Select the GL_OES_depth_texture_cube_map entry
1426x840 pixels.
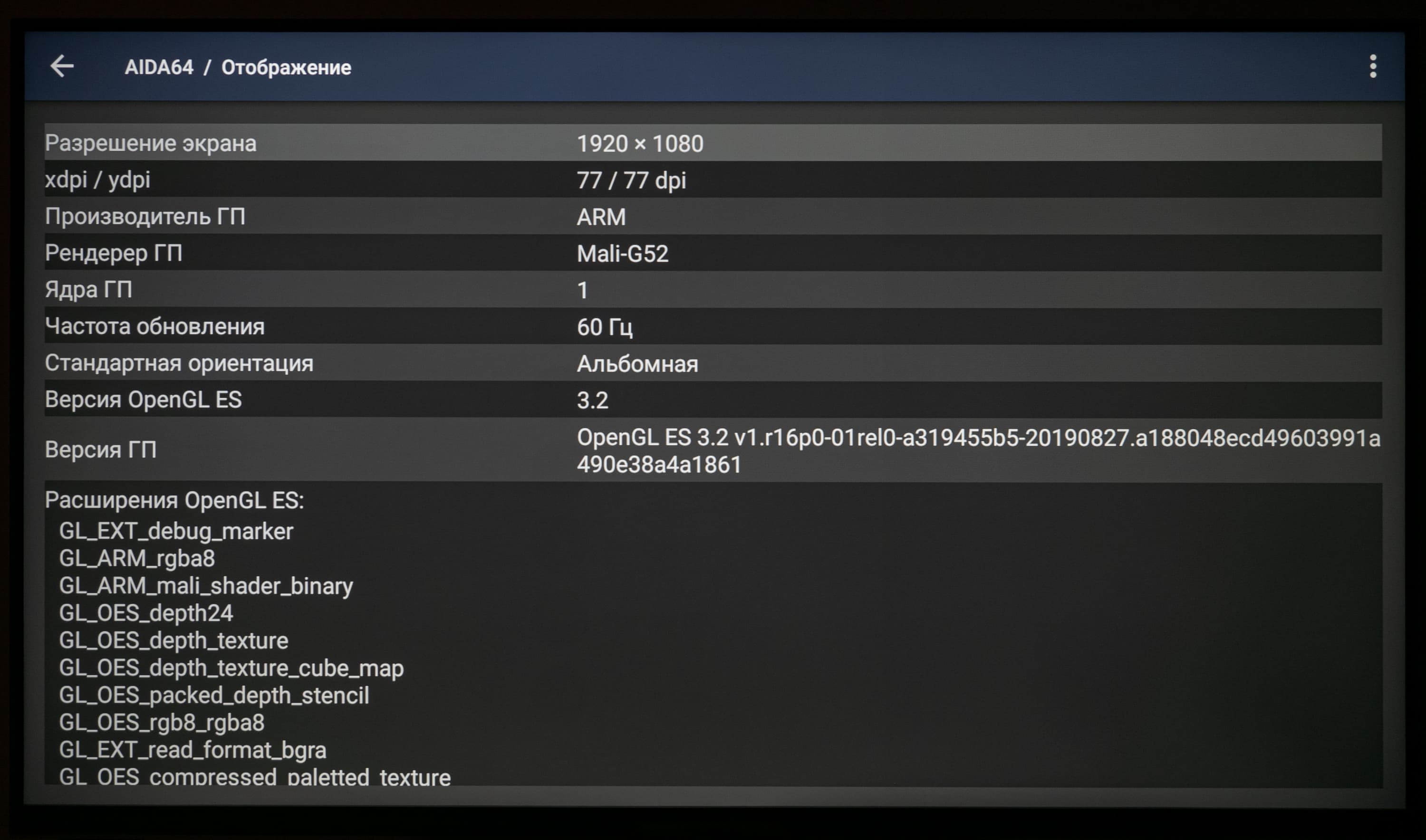(231, 668)
